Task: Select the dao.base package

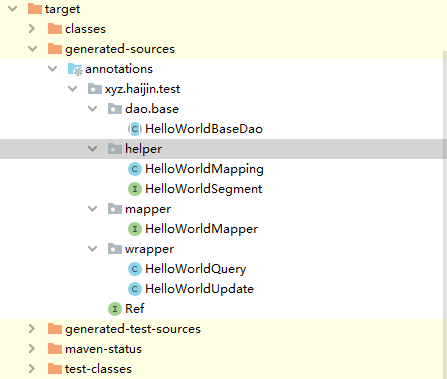Action: coord(152,109)
